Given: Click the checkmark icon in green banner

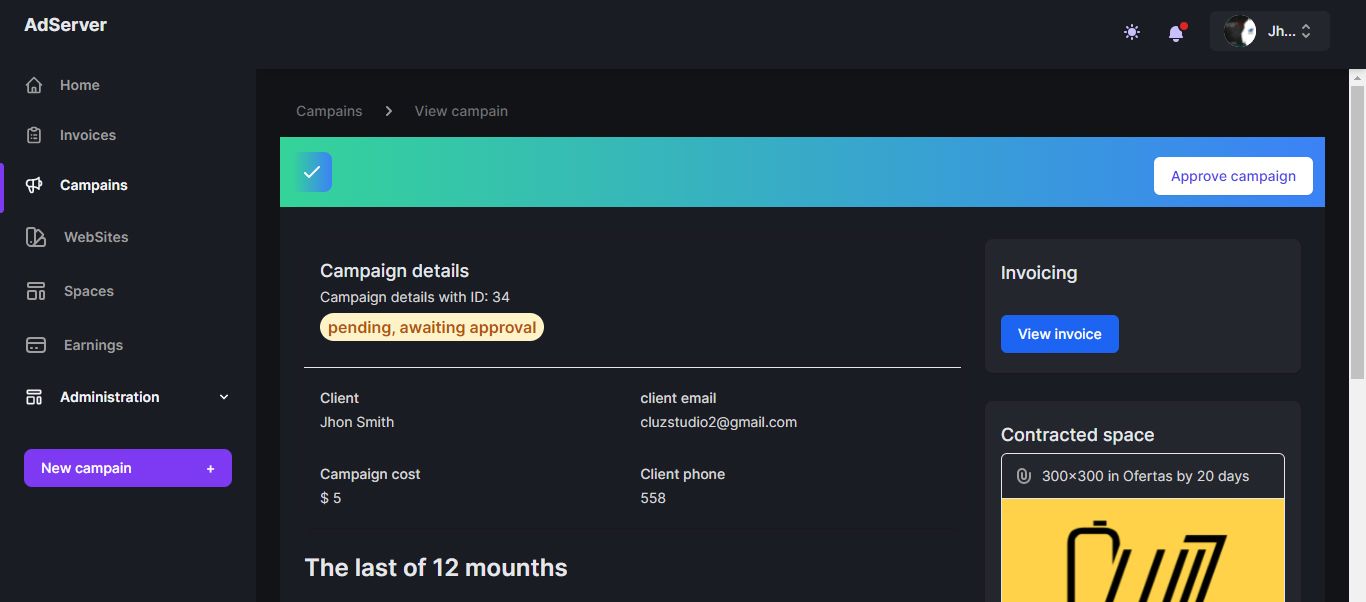Looking at the screenshot, I should [312, 172].
